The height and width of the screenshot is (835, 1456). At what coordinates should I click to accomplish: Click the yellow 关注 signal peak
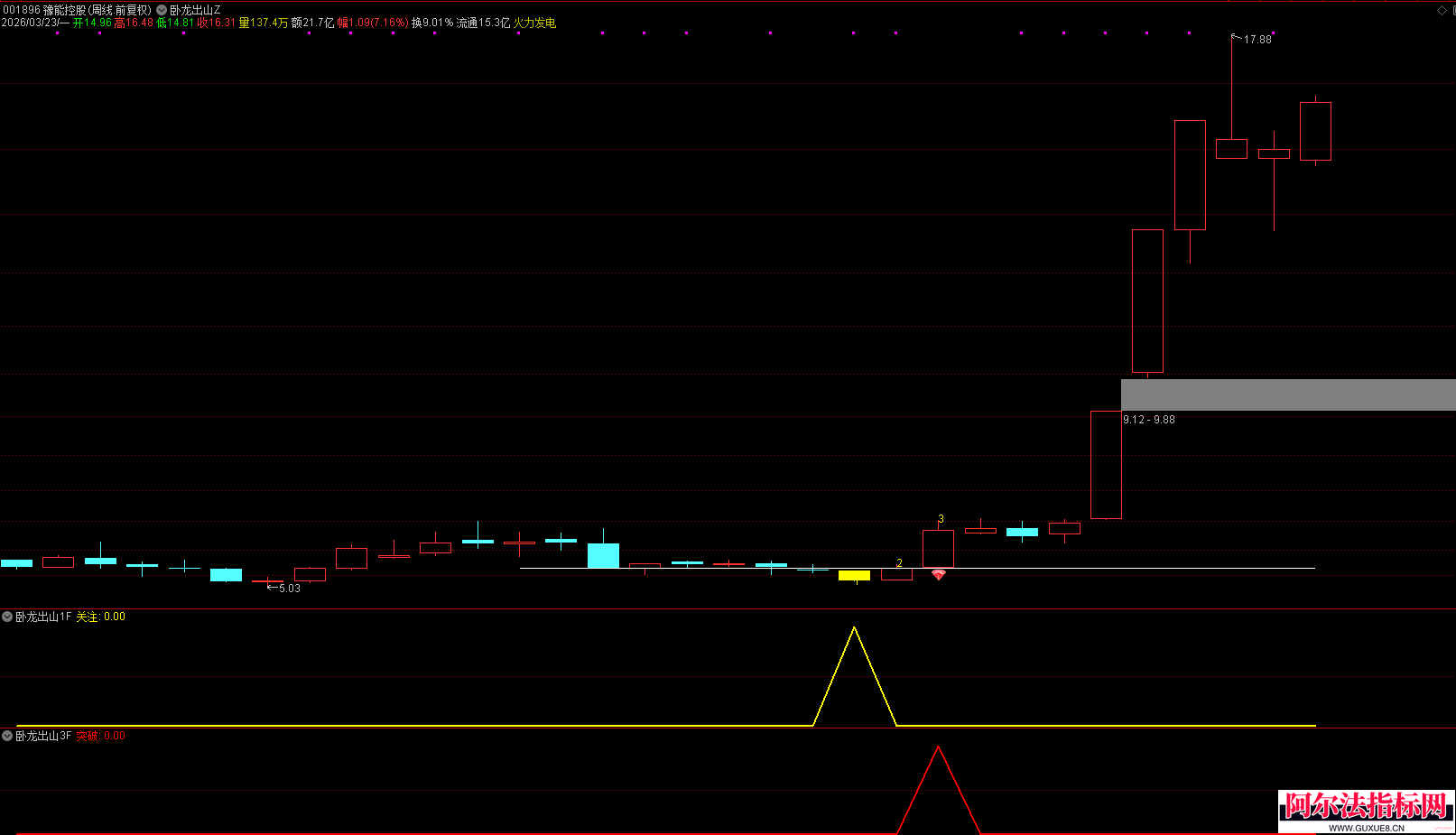click(854, 628)
